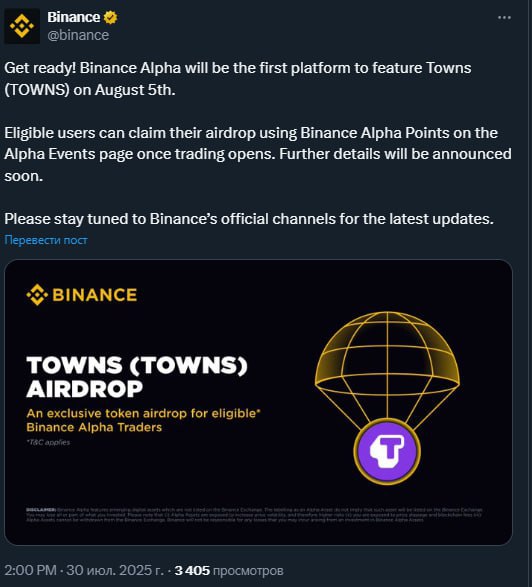
Task: Click 'Перевести пост' translate link
Action: pos(46,240)
